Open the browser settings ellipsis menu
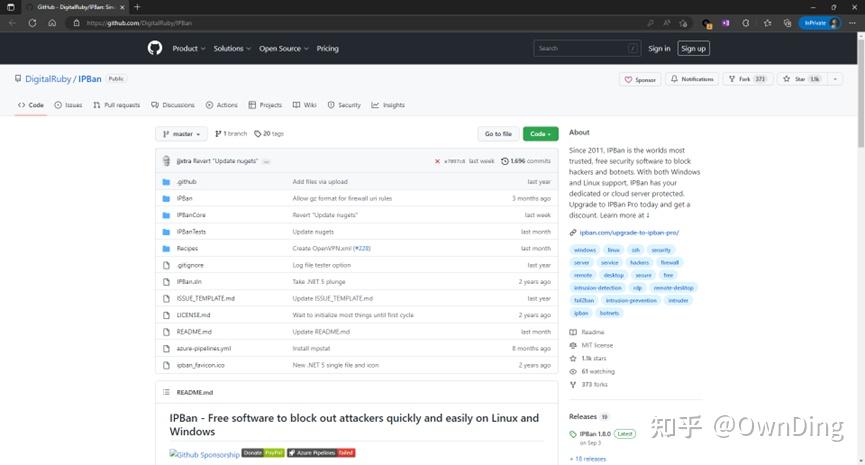The height and width of the screenshot is (465, 865). (x=852, y=23)
